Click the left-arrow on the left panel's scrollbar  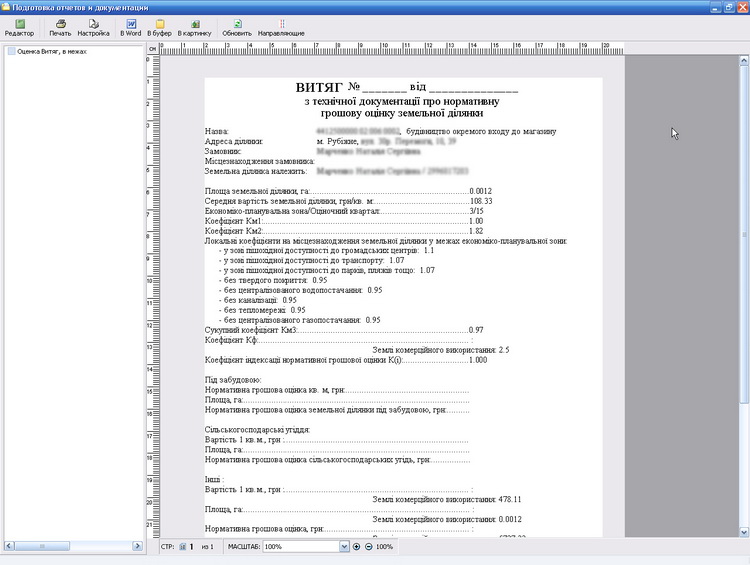click(9, 546)
